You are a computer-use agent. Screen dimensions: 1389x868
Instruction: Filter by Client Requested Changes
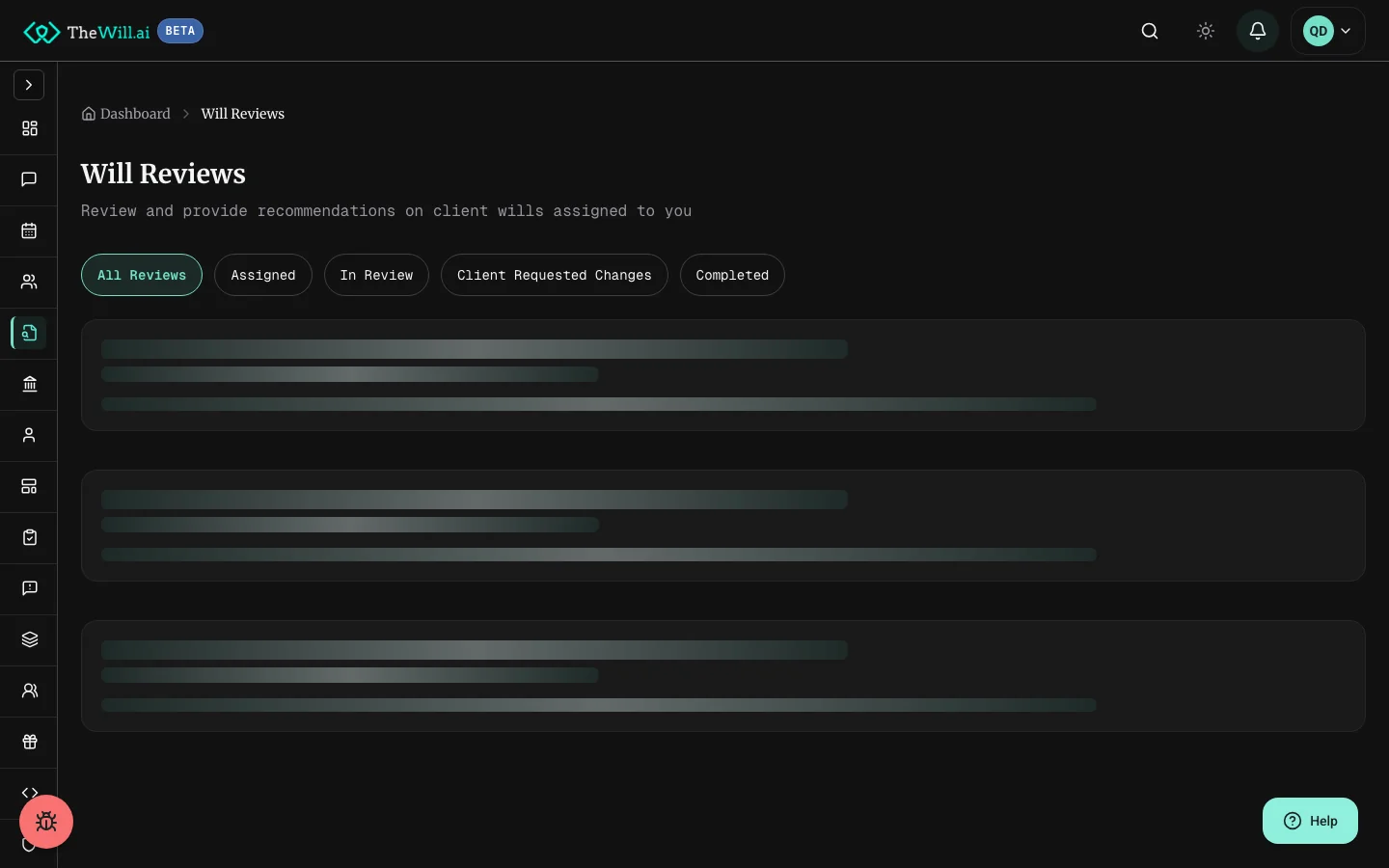555,275
